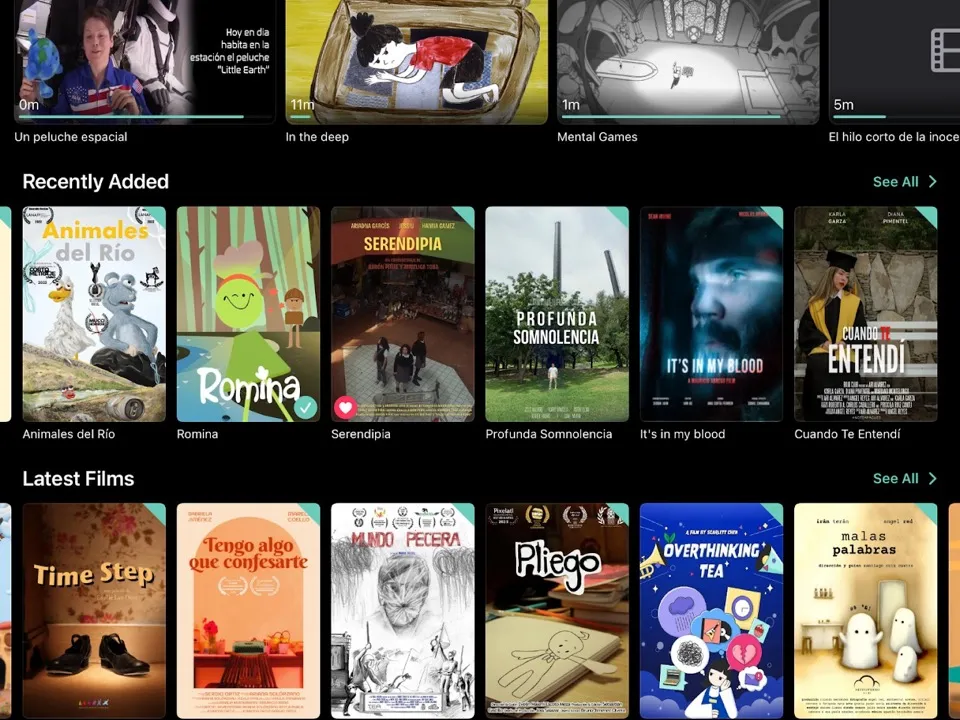Open the Cuando Te Entendí poster
The height and width of the screenshot is (720, 960).
click(866, 314)
